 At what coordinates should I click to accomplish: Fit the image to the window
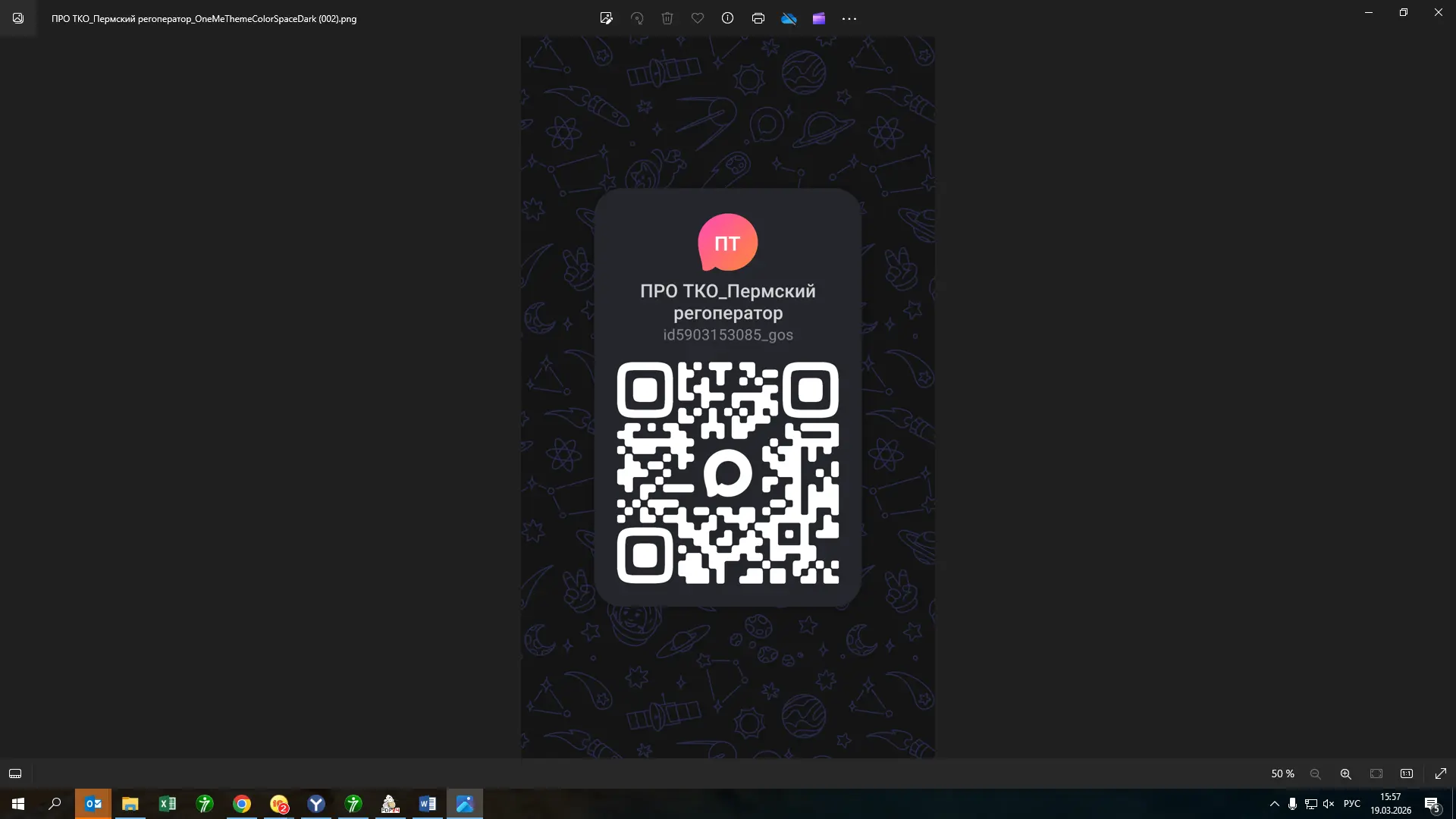point(1376,773)
